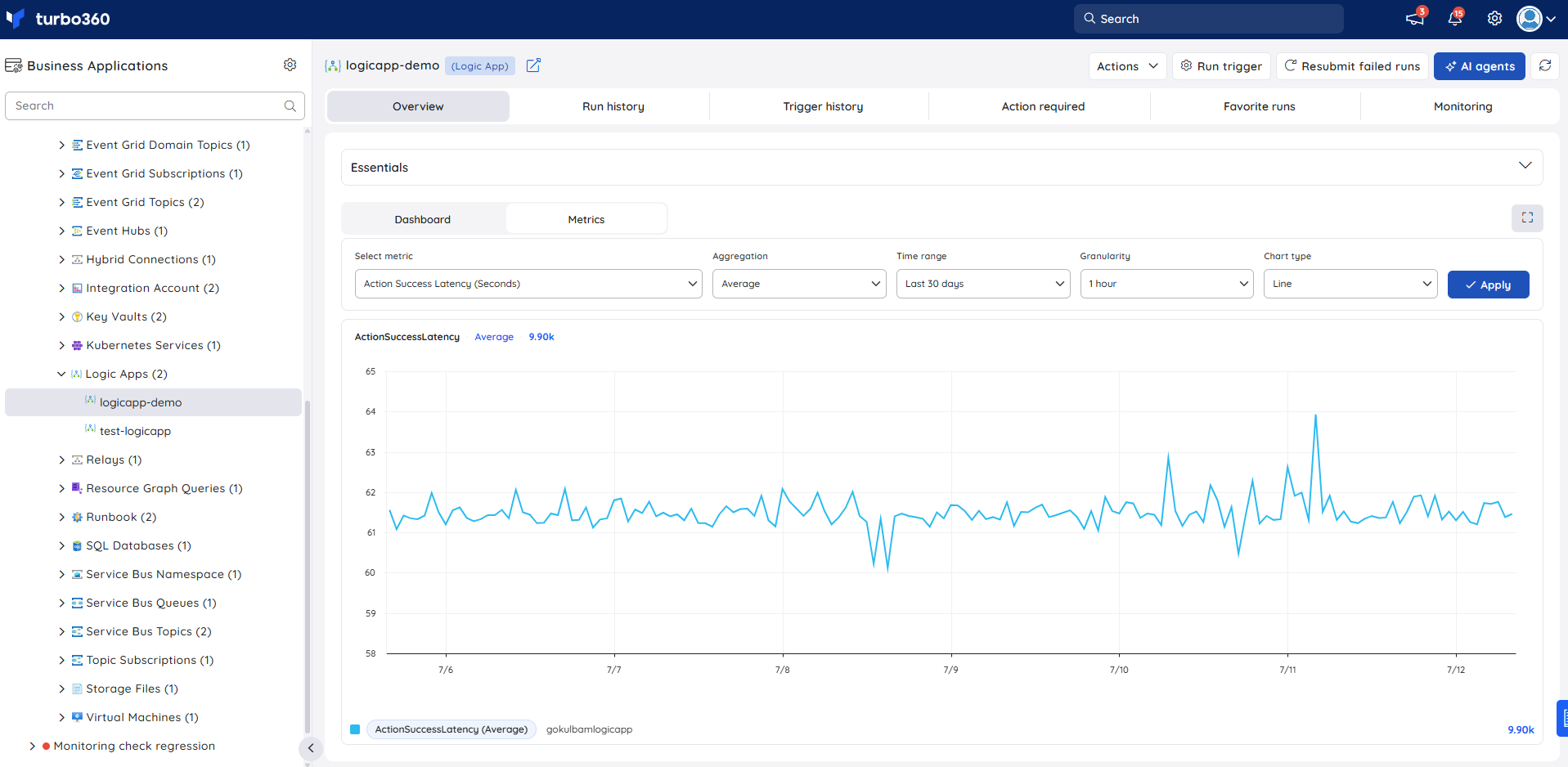
Task: Click the Integration Account icon
Action: point(77,288)
